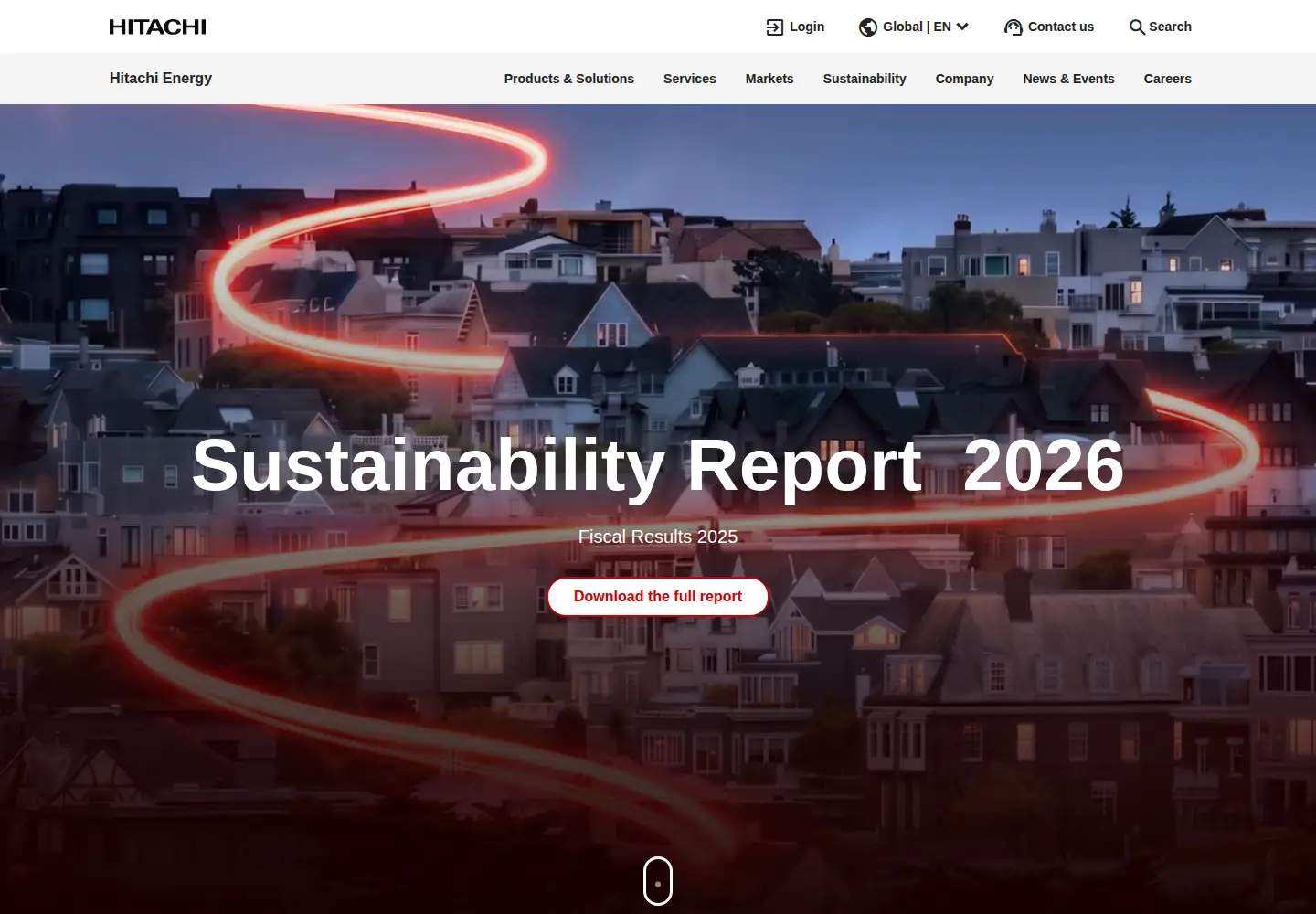Click the Search label
1316x914 pixels.
pyautogui.click(x=1170, y=27)
